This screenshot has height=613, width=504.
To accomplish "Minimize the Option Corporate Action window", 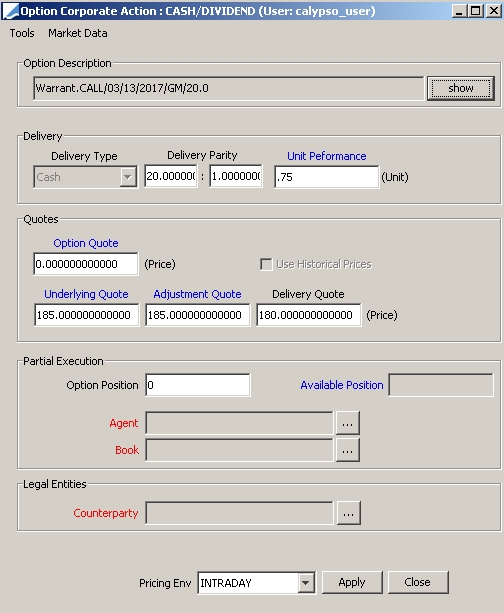I will (x=459, y=11).
